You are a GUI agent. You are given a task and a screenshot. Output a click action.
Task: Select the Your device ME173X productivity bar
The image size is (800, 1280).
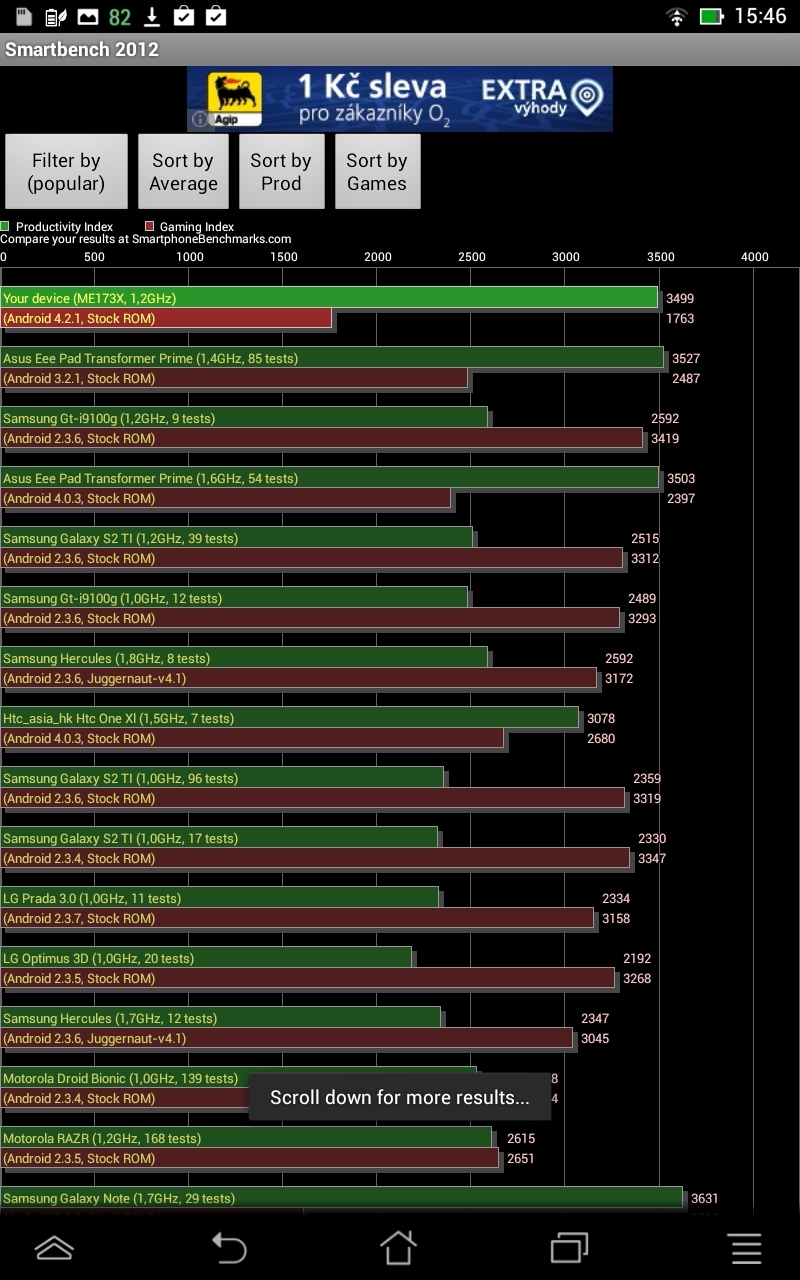coord(329,298)
